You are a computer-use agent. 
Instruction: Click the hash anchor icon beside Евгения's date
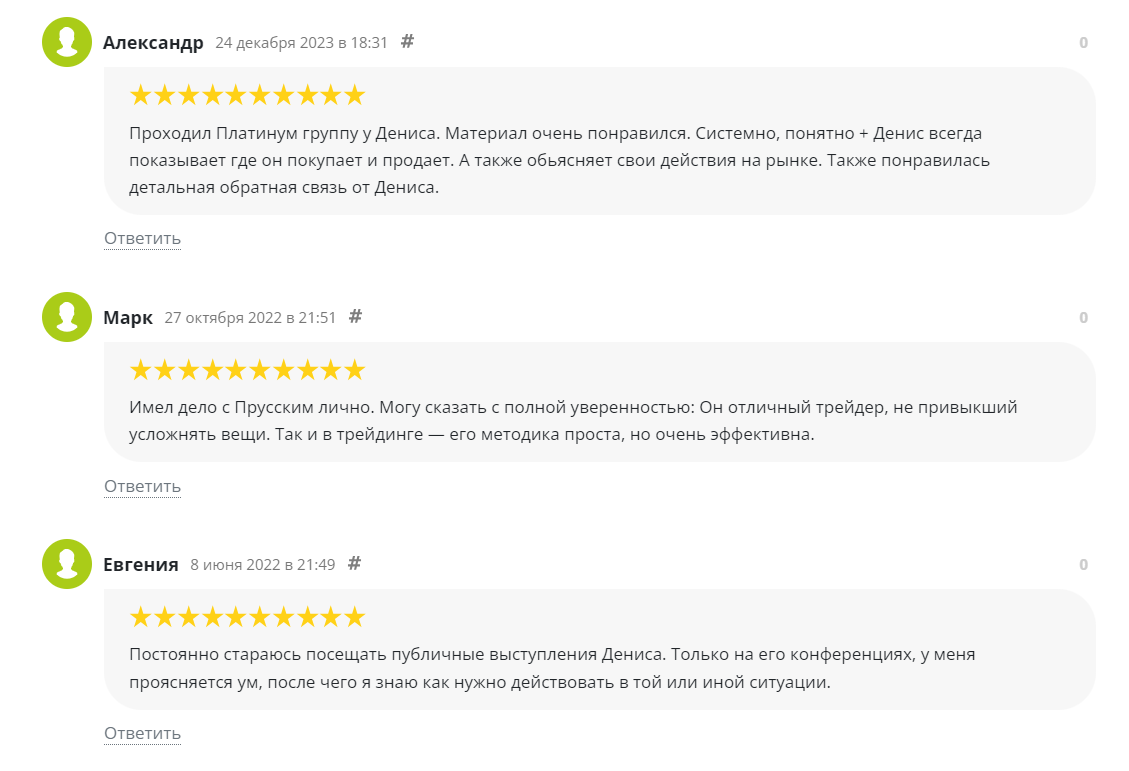click(354, 564)
